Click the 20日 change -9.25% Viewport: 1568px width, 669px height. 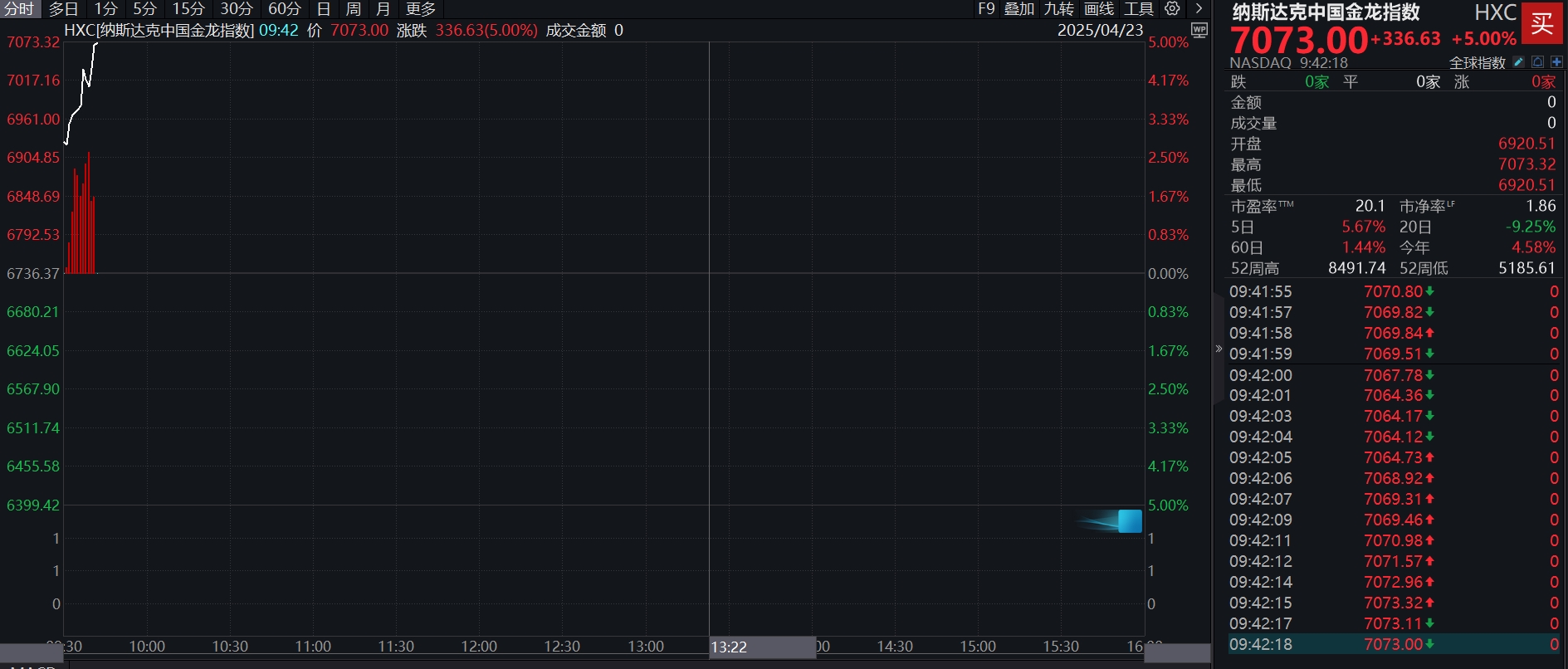pos(1531,227)
